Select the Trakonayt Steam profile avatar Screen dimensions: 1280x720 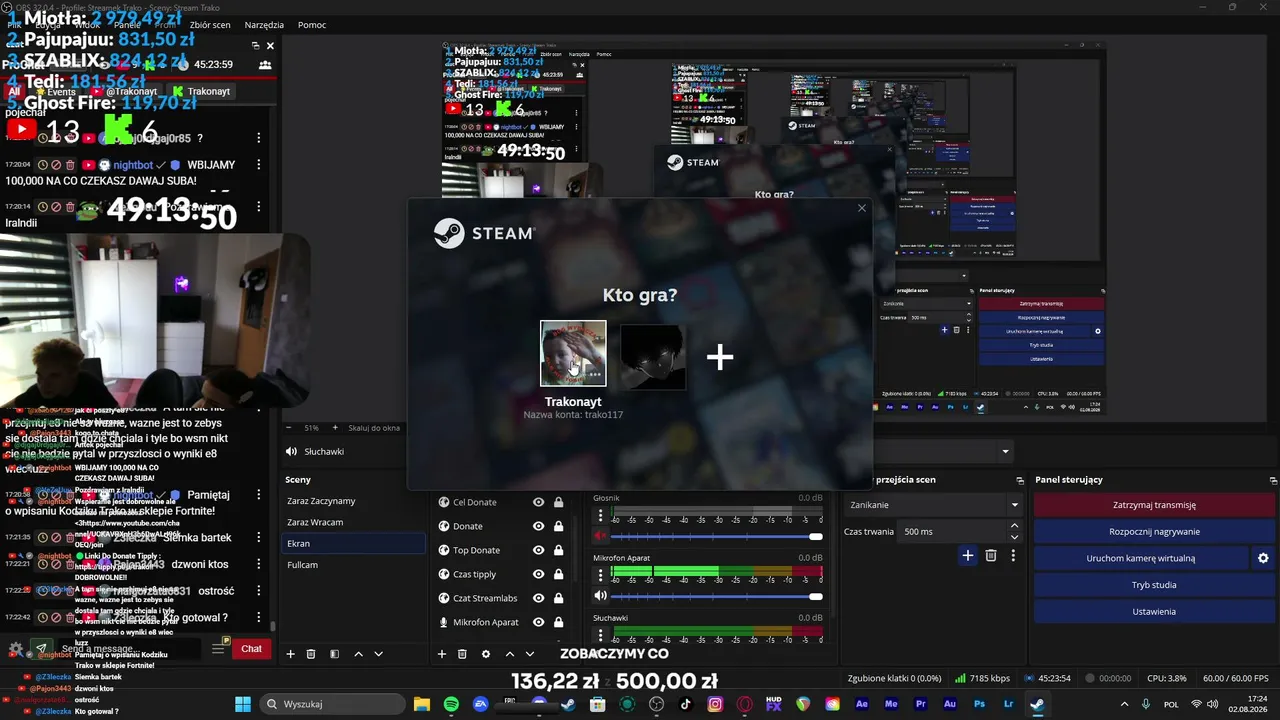click(573, 353)
